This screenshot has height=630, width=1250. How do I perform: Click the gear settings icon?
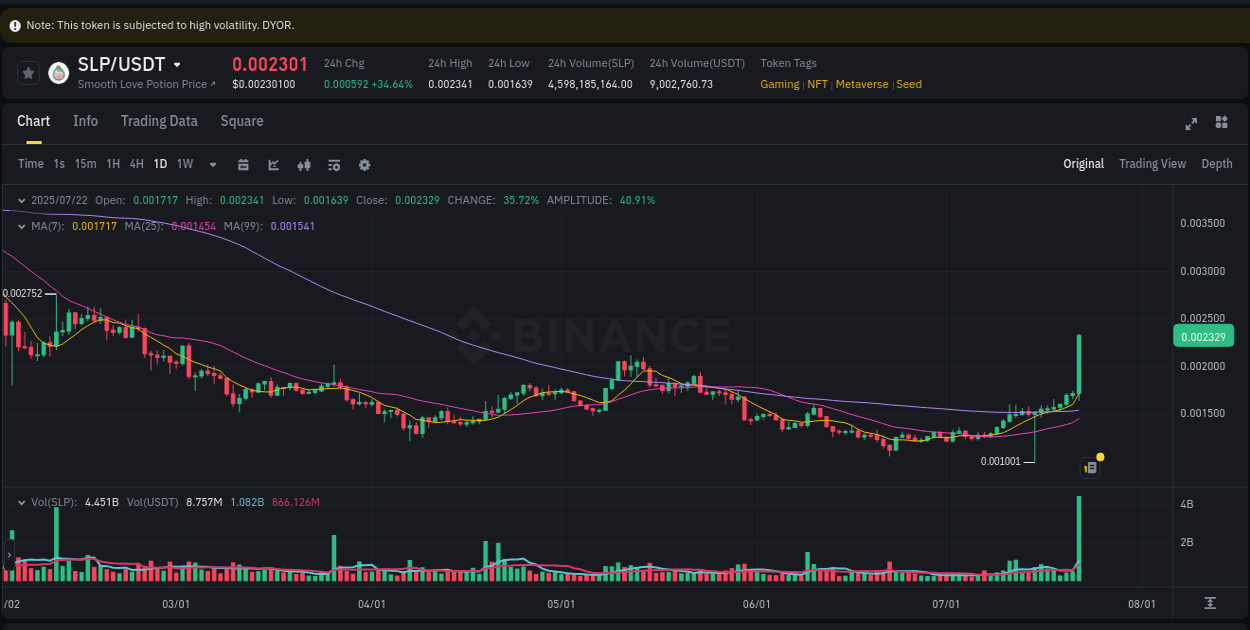coord(364,164)
